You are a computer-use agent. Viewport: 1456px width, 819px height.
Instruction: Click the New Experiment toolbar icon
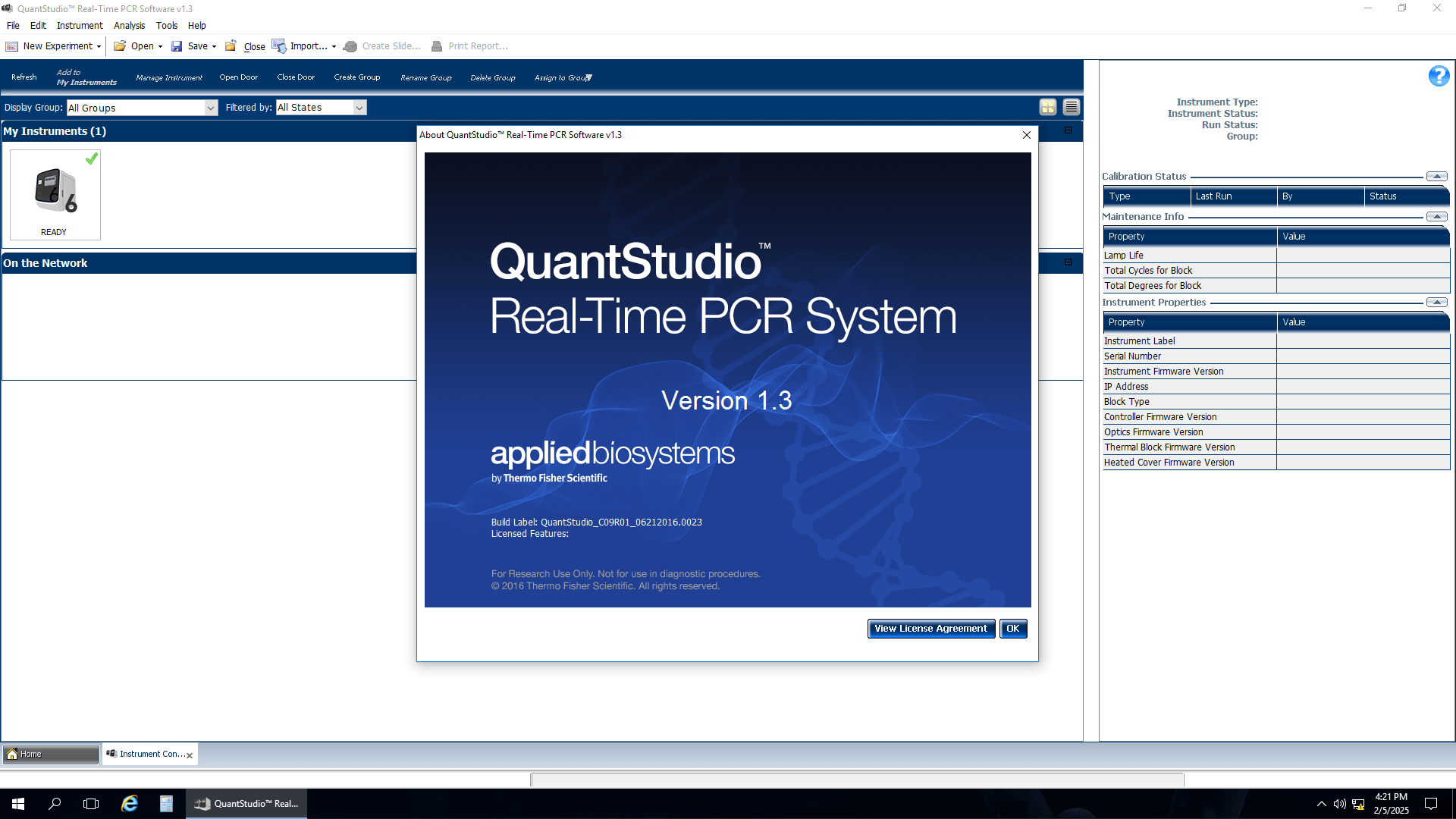tap(12, 46)
